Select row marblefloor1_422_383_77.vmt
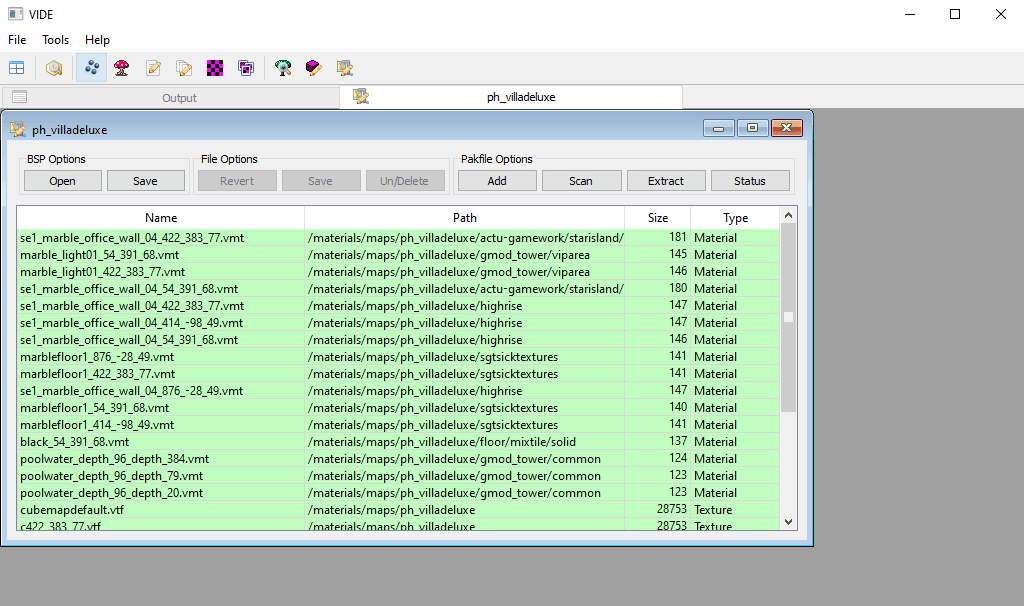Image resolution: width=1024 pixels, height=606 pixels. tap(398, 374)
